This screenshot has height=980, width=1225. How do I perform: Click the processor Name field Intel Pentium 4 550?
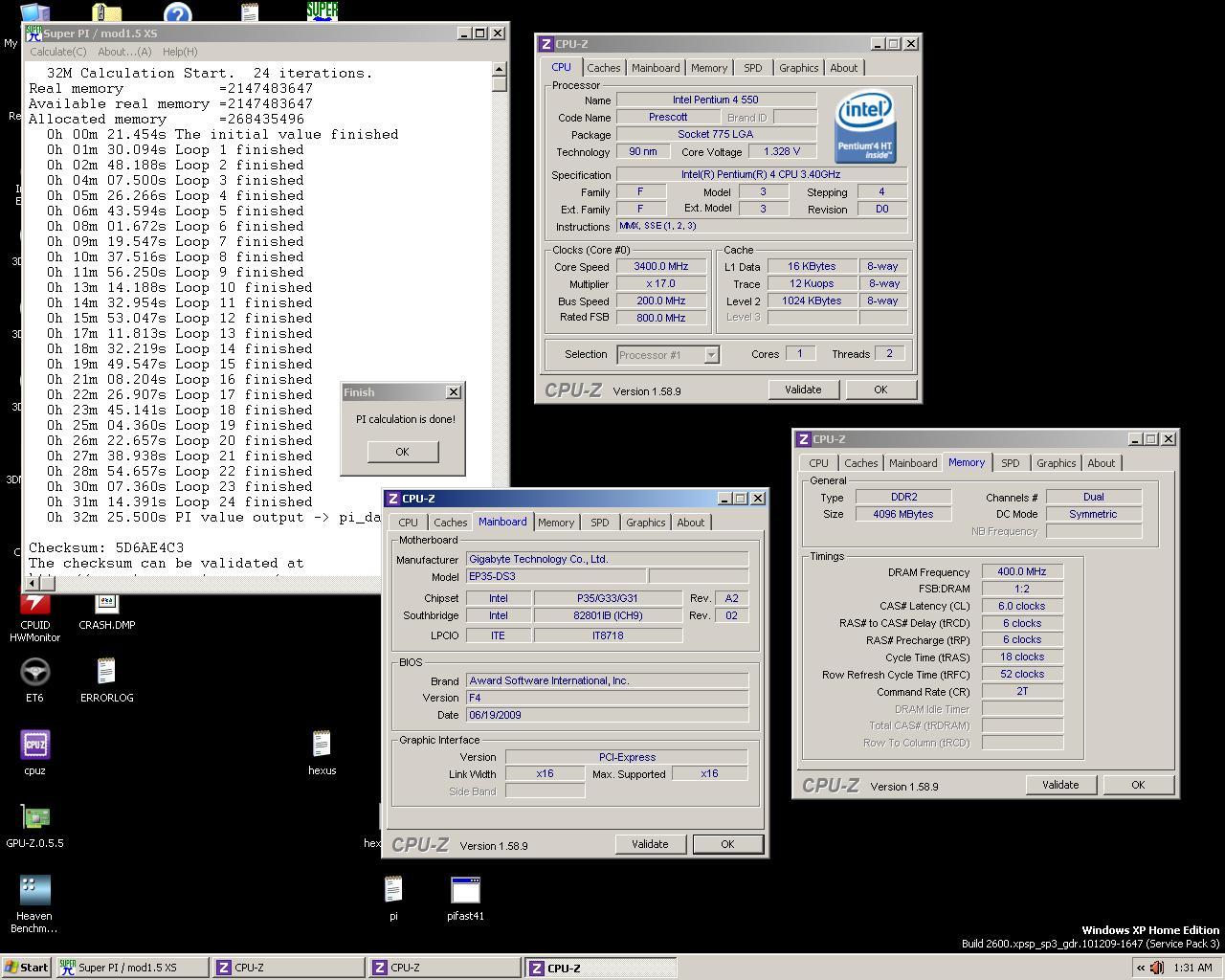[717, 100]
